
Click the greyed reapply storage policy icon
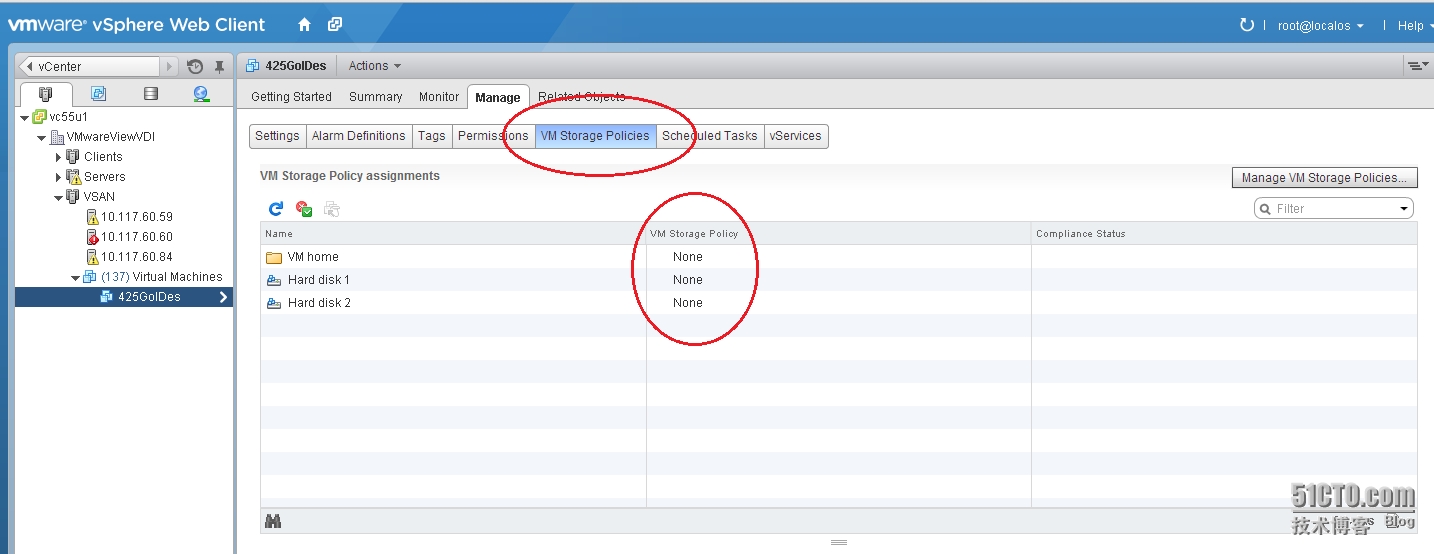tap(332, 209)
